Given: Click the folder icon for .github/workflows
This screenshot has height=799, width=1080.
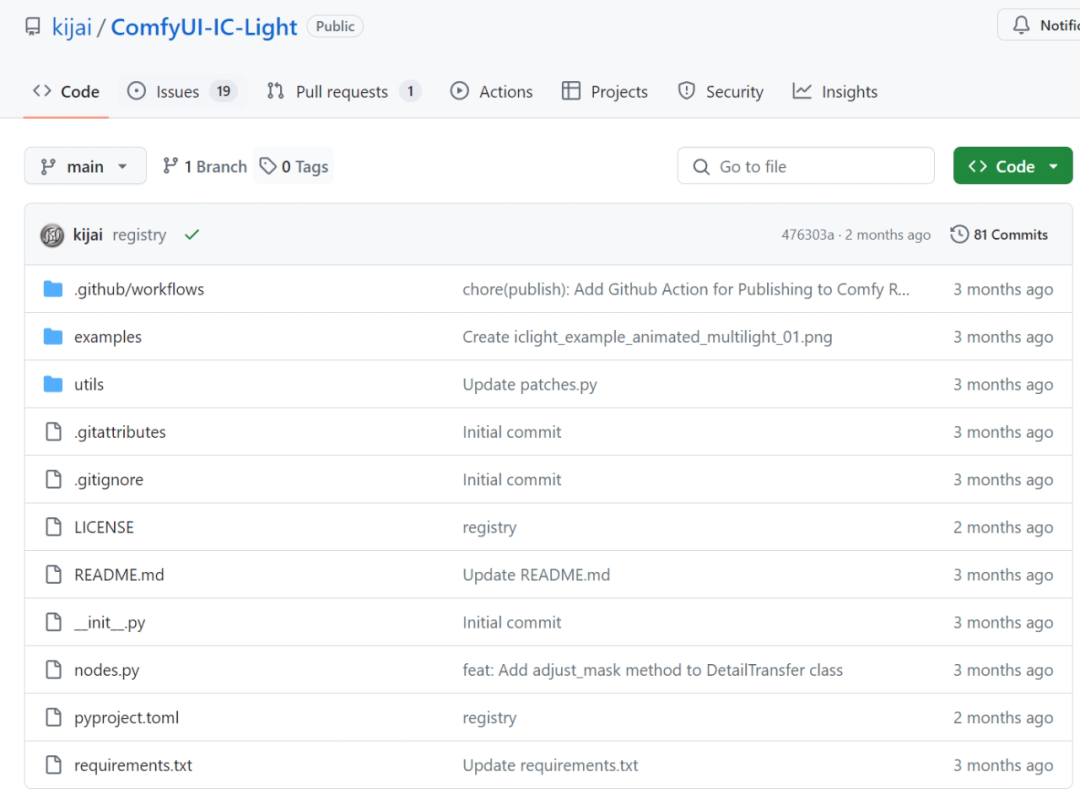Looking at the screenshot, I should coord(53,289).
